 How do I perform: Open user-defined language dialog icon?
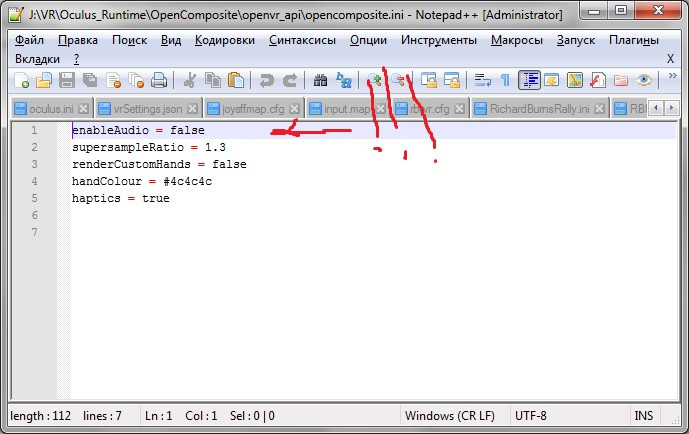coord(552,80)
